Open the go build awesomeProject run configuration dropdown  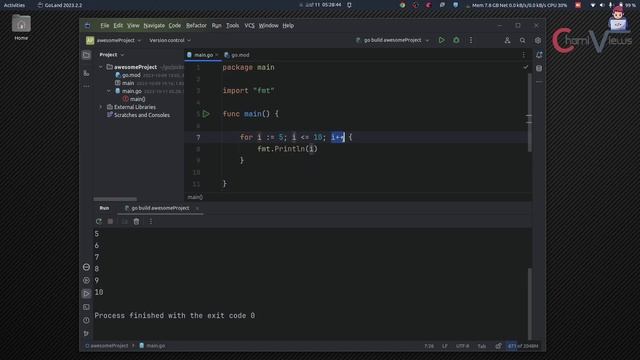coord(393,40)
